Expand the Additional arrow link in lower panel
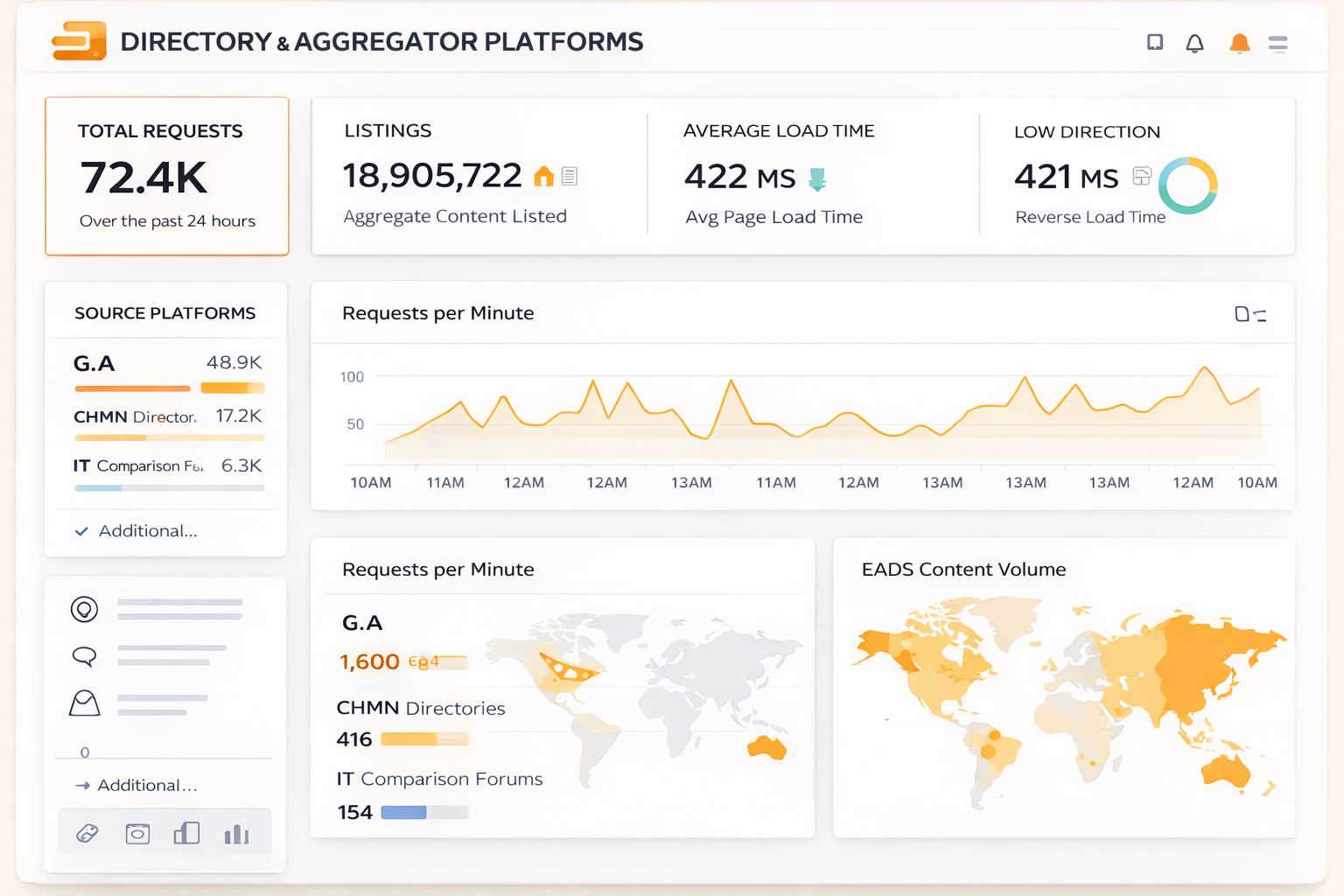1344x896 pixels. [83, 786]
